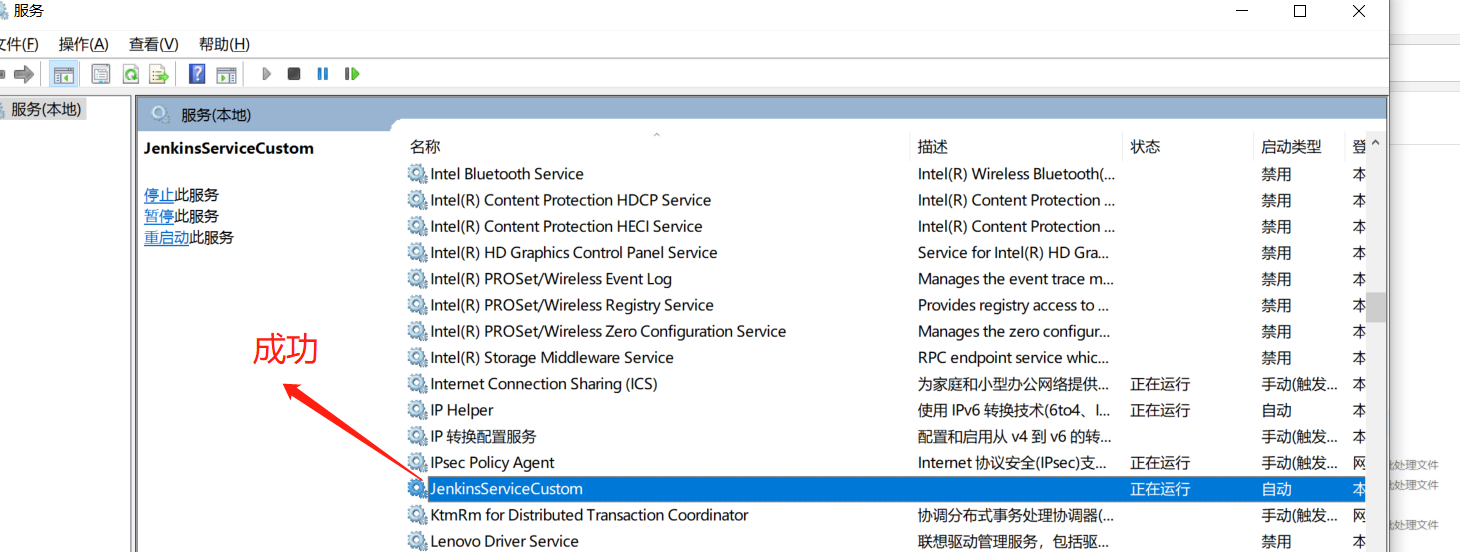Click JenkinsServiceCustom heading in detail pane
This screenshot has width=1460, height=552.
click(x=229, y=148)
